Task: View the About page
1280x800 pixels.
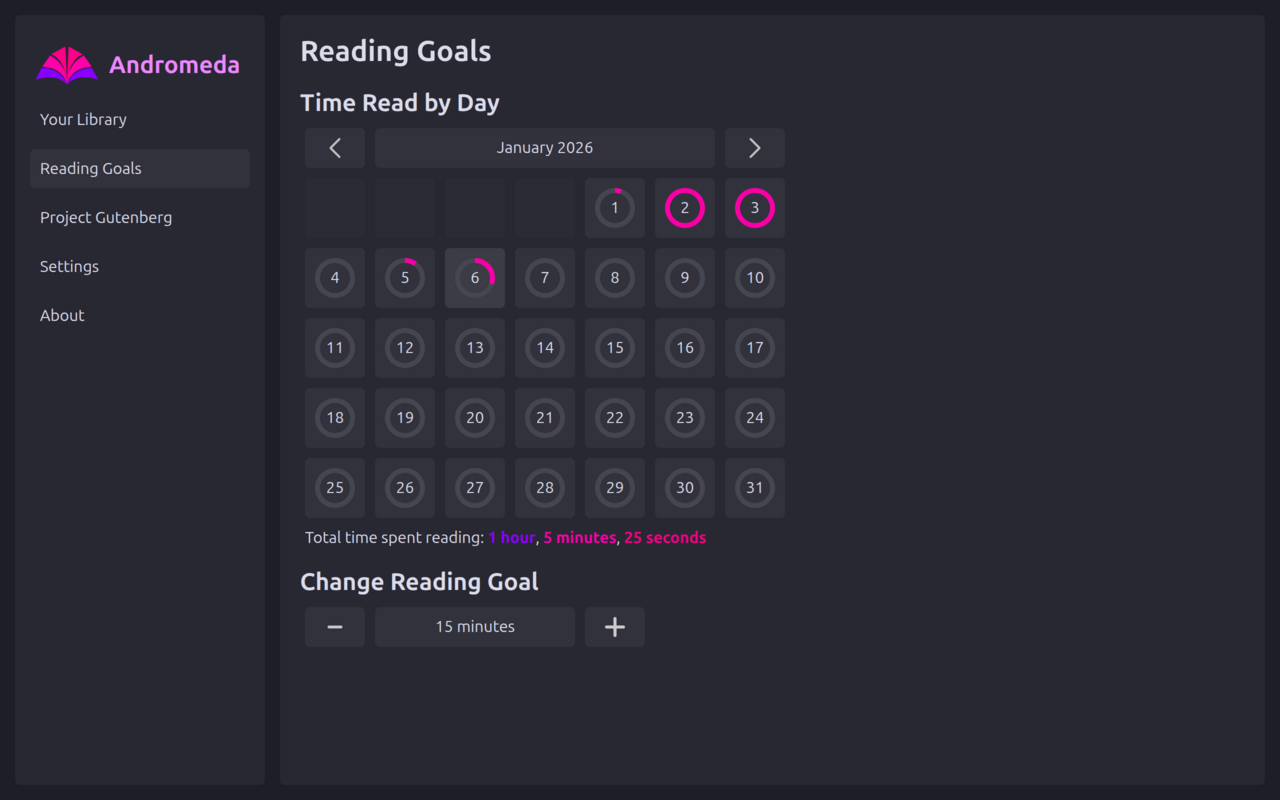Action: click(62, 315)
